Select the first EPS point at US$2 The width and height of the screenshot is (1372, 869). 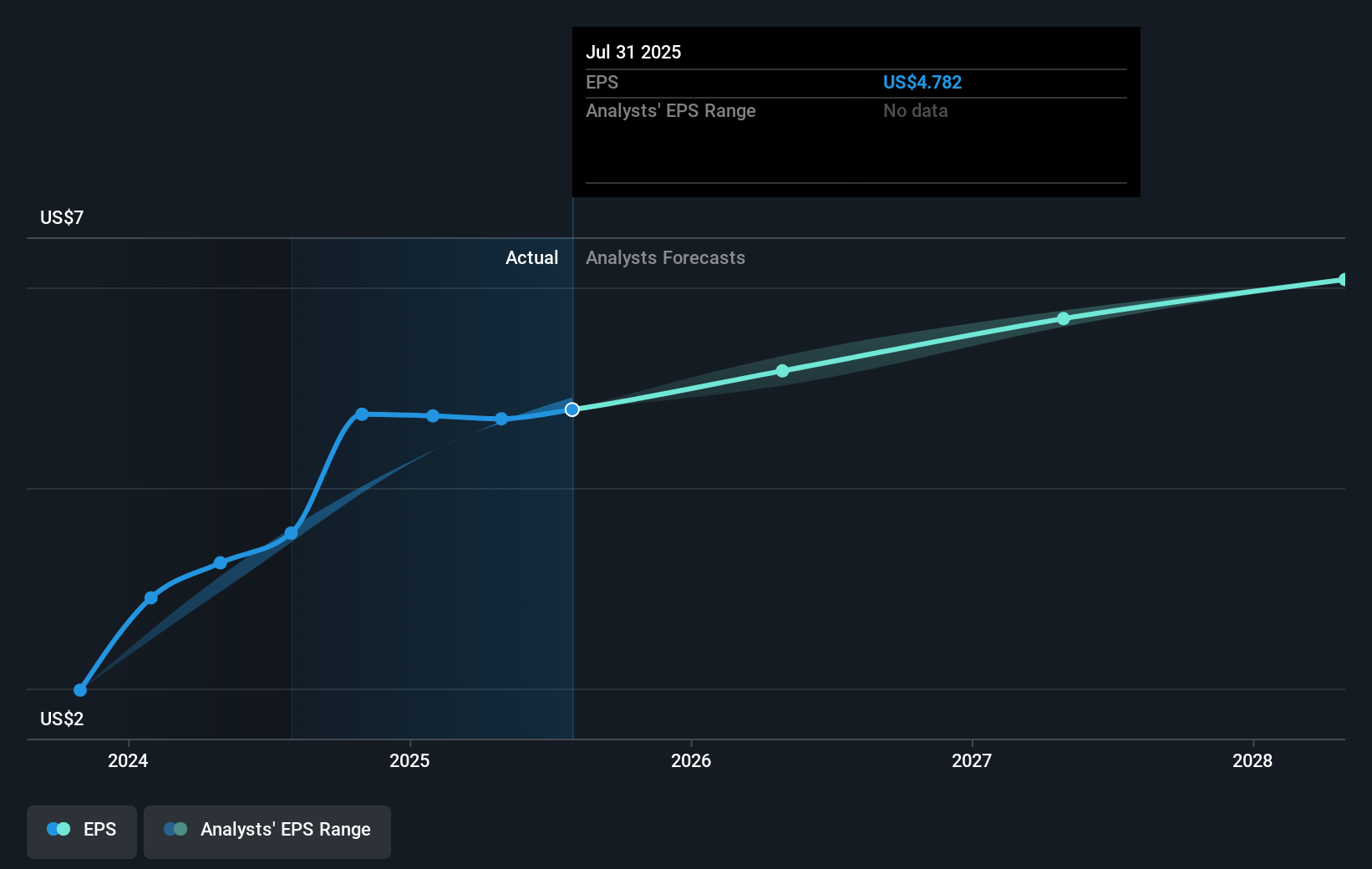click(x=80, y=690)
